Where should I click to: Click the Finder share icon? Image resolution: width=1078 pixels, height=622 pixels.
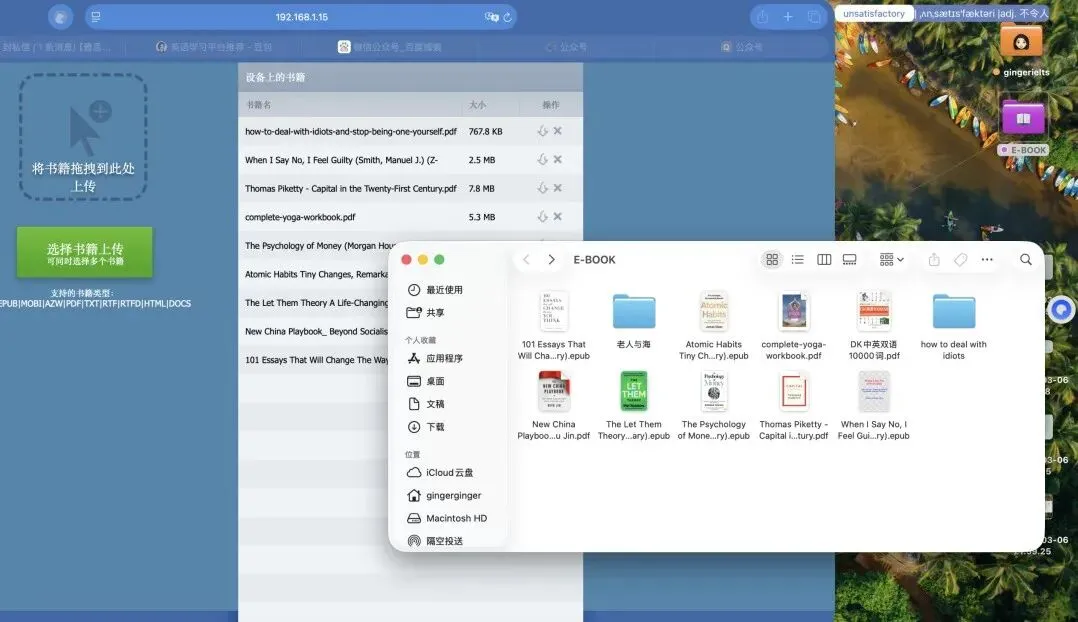point(934,259)
